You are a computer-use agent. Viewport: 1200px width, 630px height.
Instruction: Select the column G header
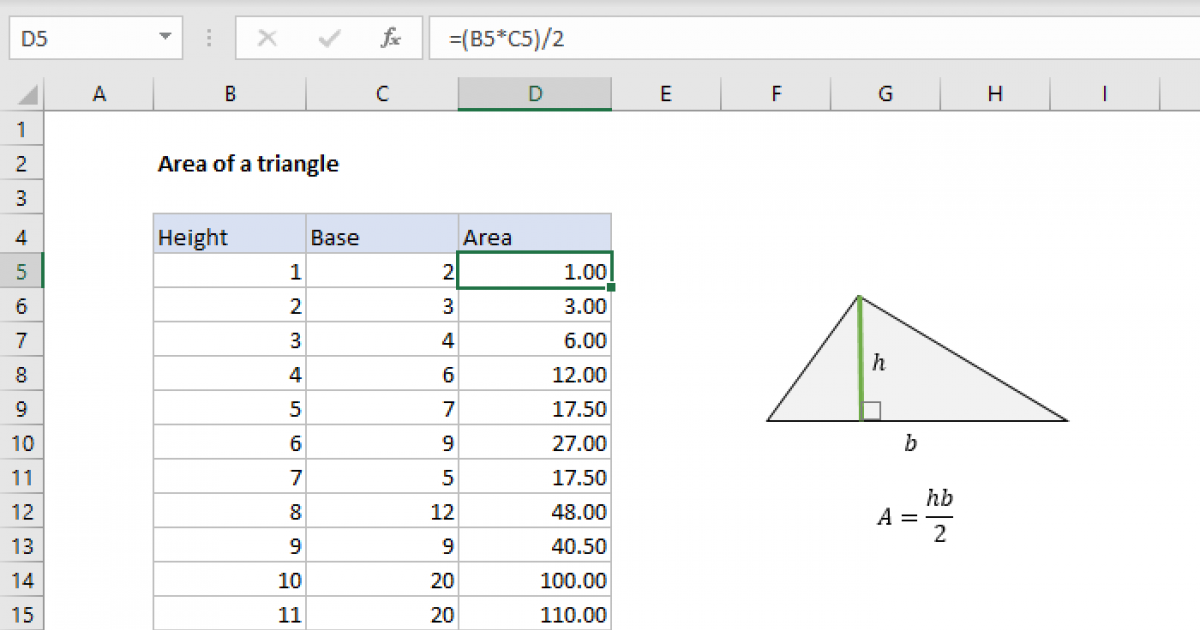[x=885, y=93]
